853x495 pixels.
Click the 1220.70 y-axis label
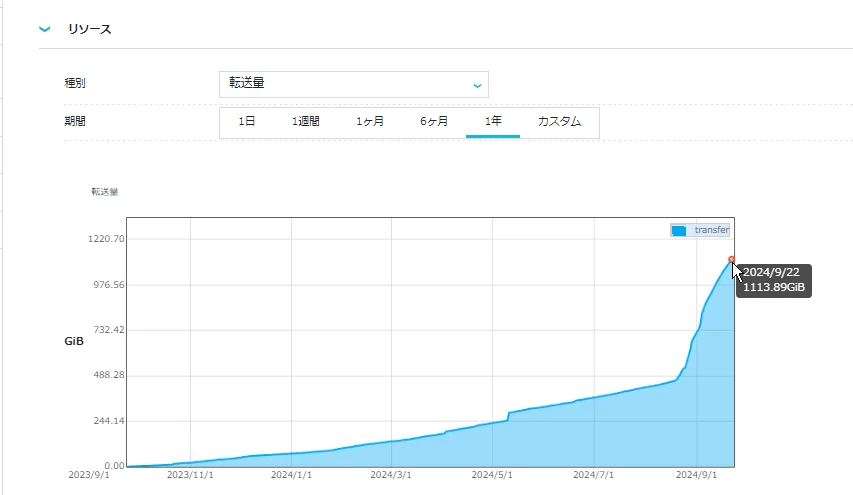(x=105, y=239)
